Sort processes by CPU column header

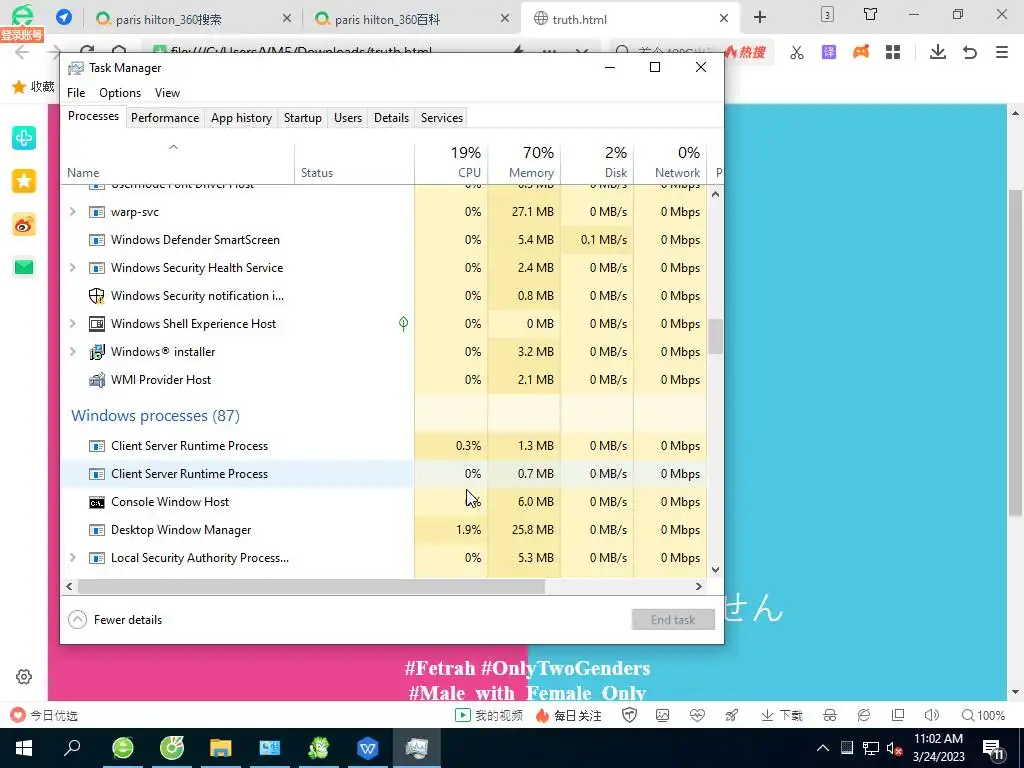click(451, 162)
